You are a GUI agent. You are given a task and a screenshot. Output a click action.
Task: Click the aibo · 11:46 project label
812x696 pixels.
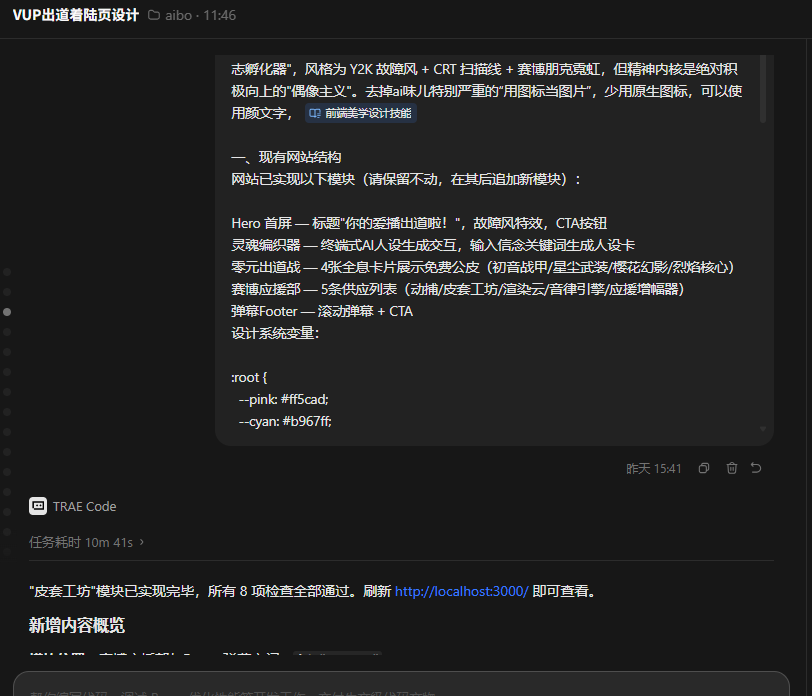pos(200,16)
